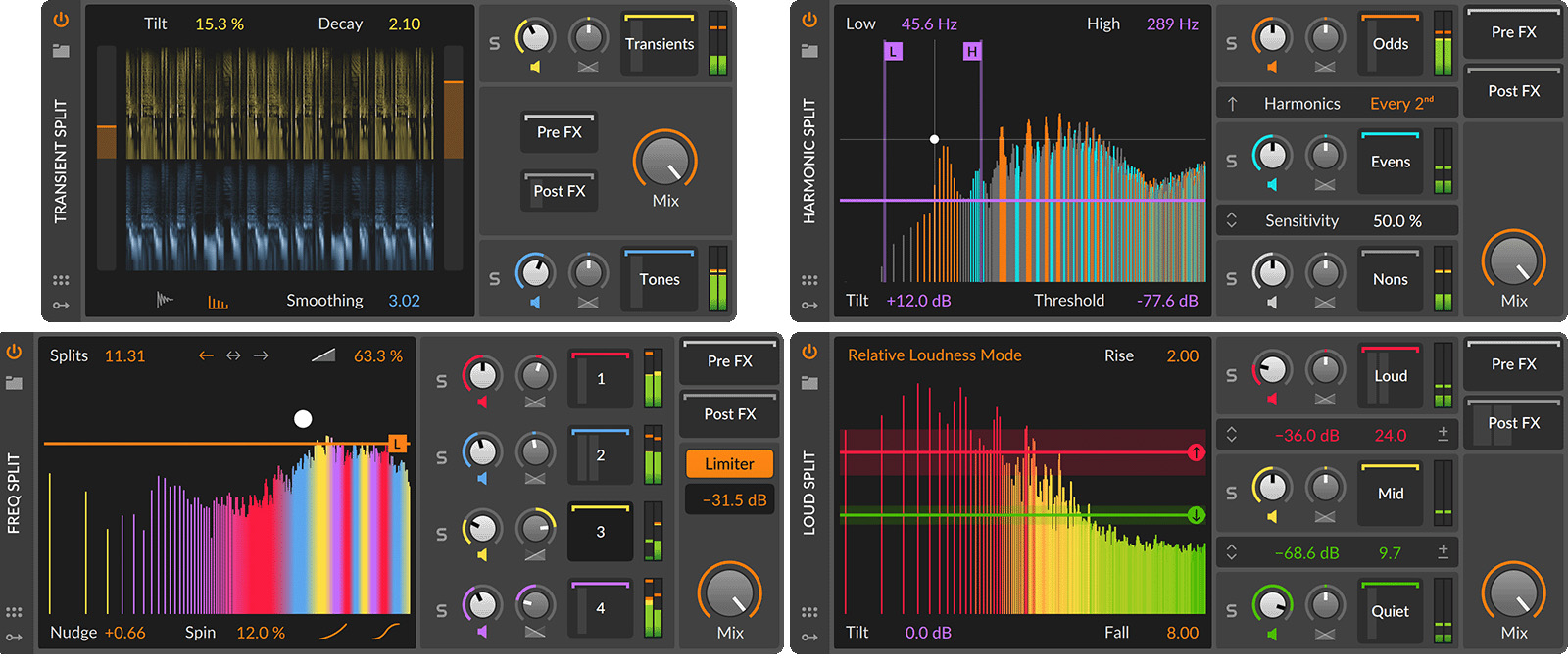Image resolution: width=1568 pixels, height=663 pixels.
Task: Open the Nons device chain
Action: pos(1391,279)
